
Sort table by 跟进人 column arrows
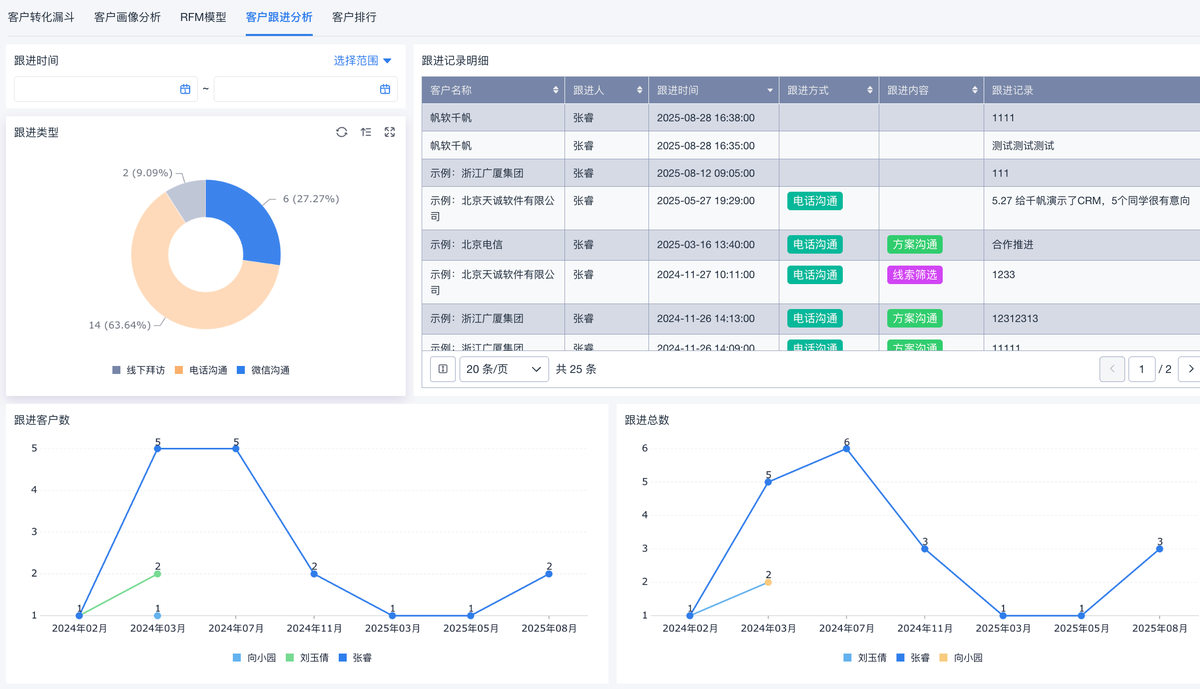click(x=640, y=90)
